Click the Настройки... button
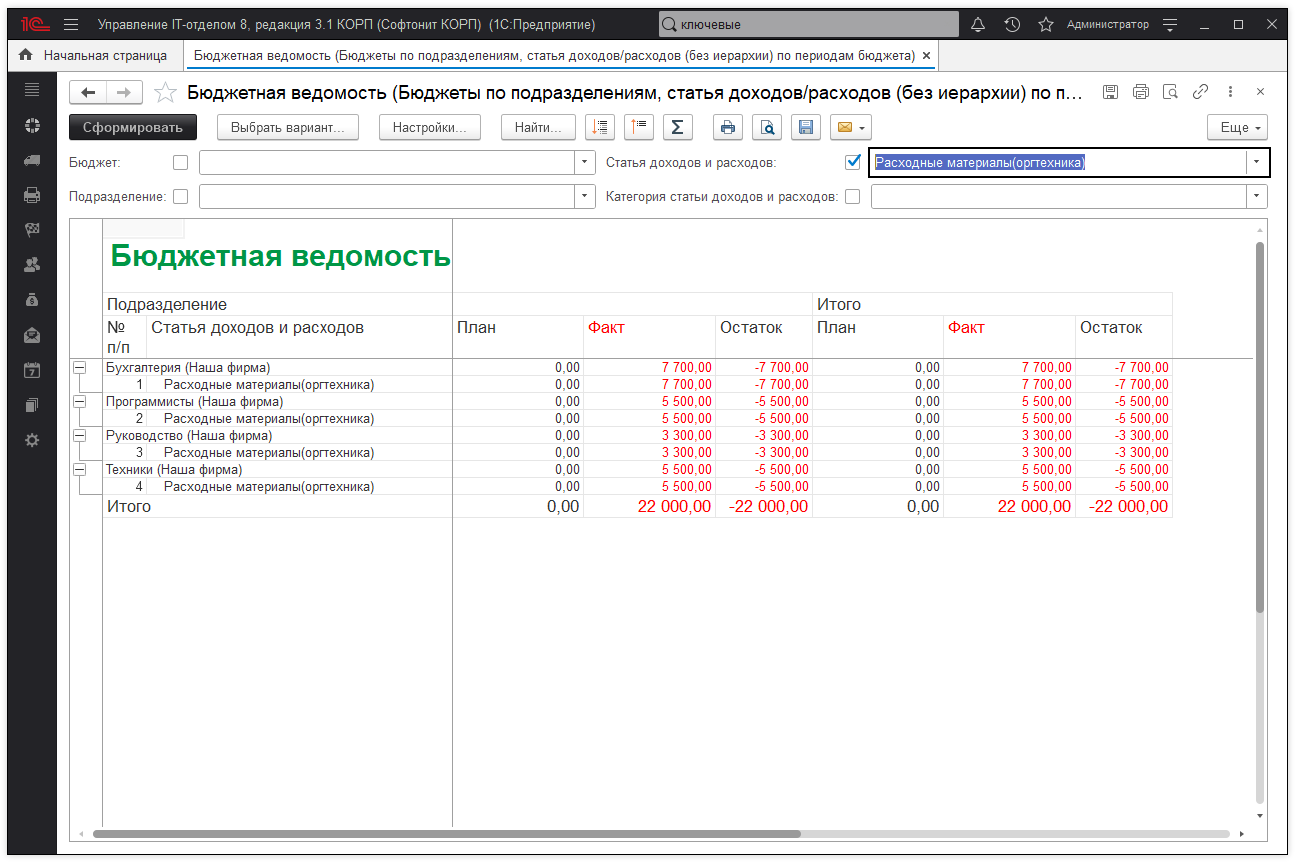This screenshot has width=1295, height=862. pos(430,127)
